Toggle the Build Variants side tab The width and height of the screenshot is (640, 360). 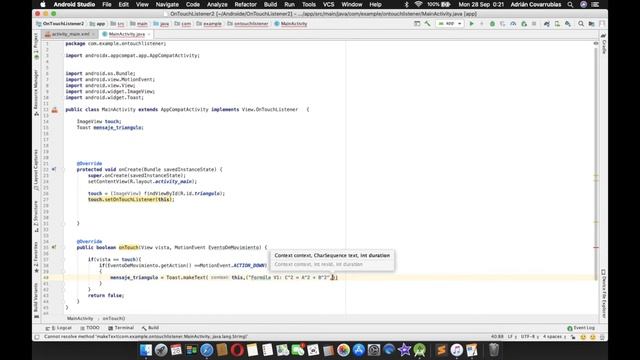(x=36, y=300)
